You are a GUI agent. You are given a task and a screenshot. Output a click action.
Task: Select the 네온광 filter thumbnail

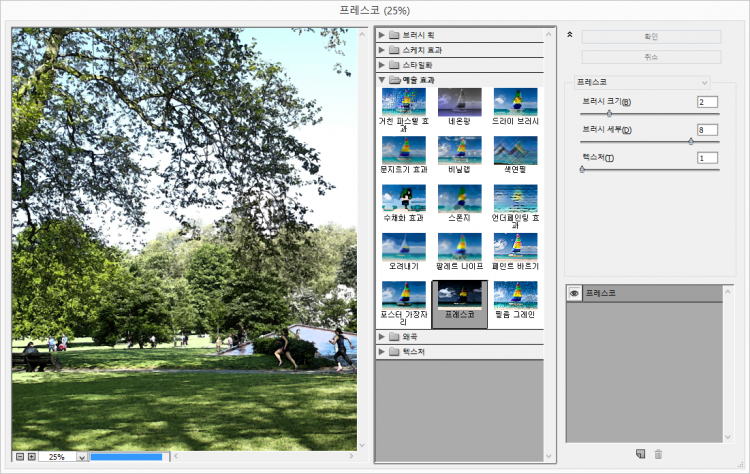(459, 102)
